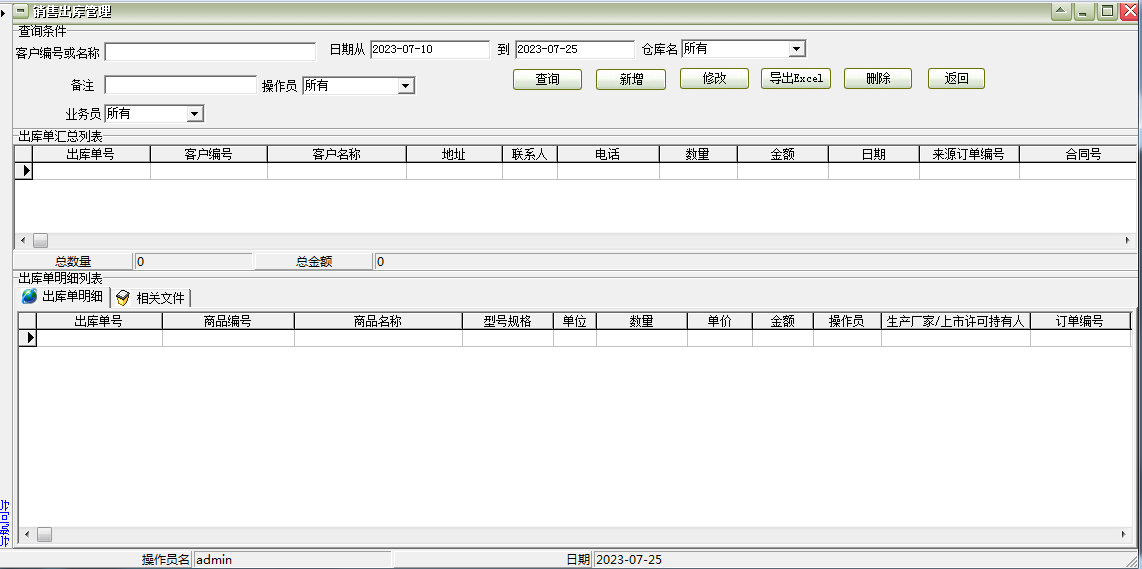Focus the 备注 input field
This screenshot has height=569, width=1142.
[x=181, y=85]
